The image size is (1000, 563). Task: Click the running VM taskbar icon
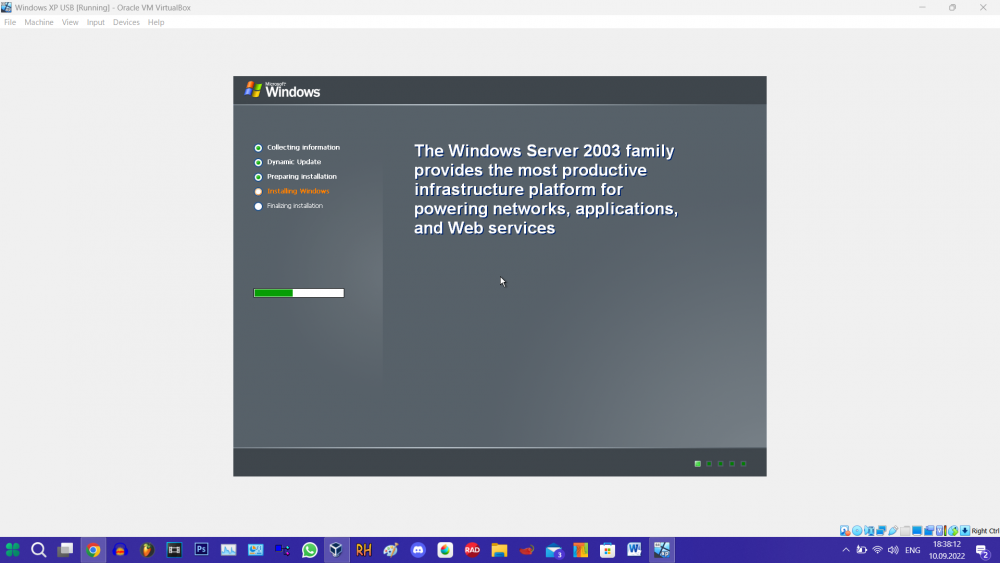coord(661,550)
